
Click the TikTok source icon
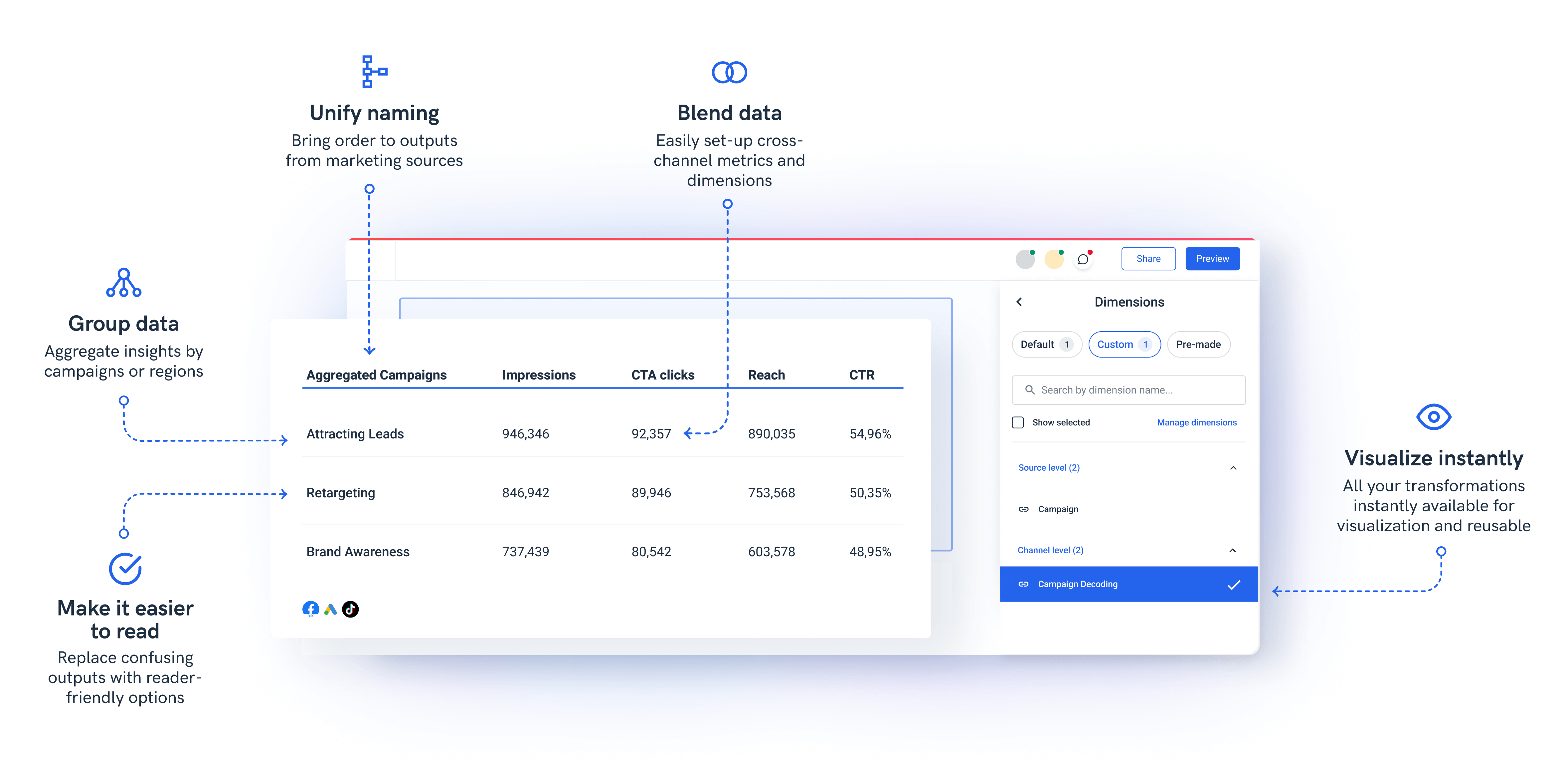coord(351,609)
